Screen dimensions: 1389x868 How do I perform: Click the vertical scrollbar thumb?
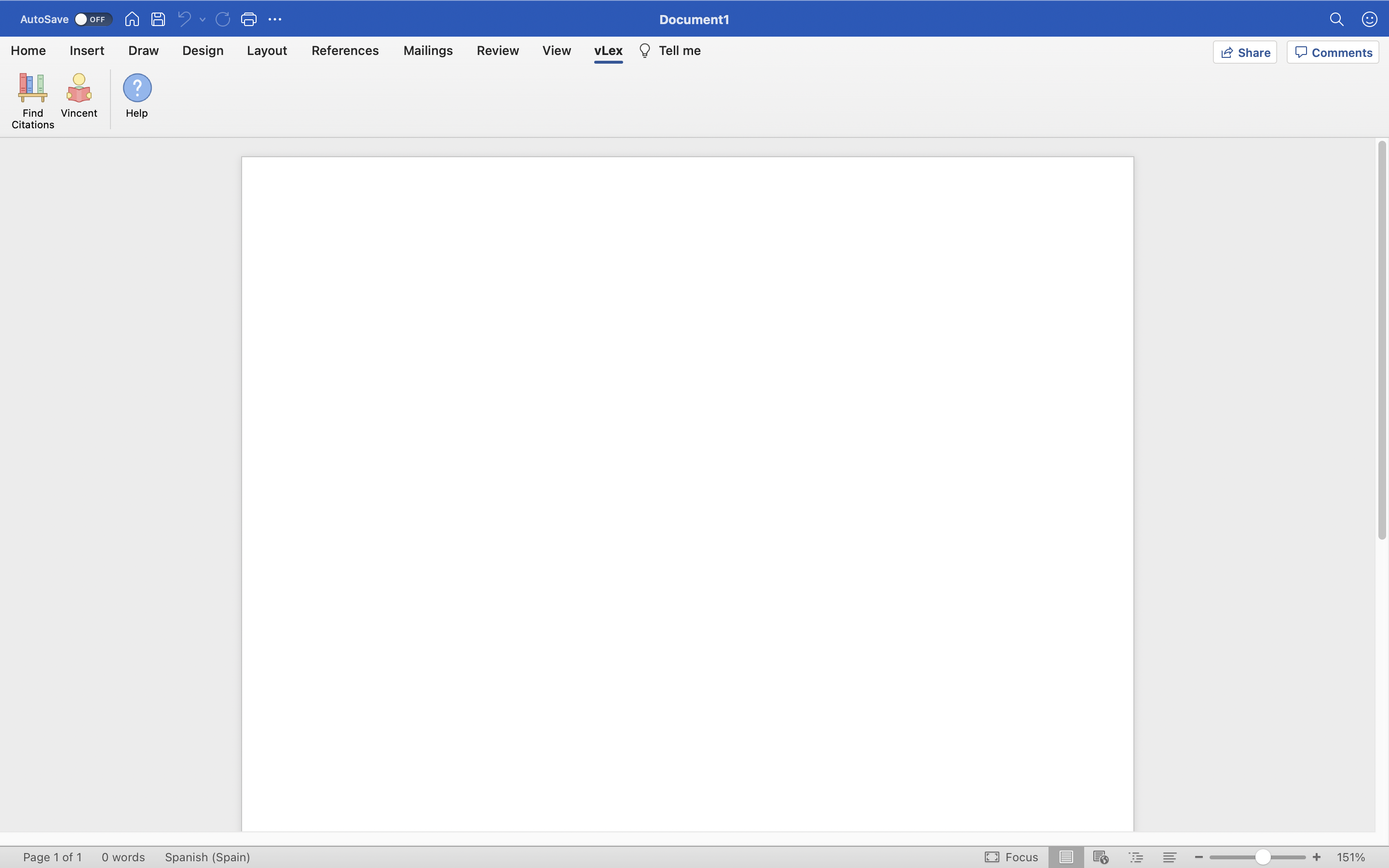1382,340
